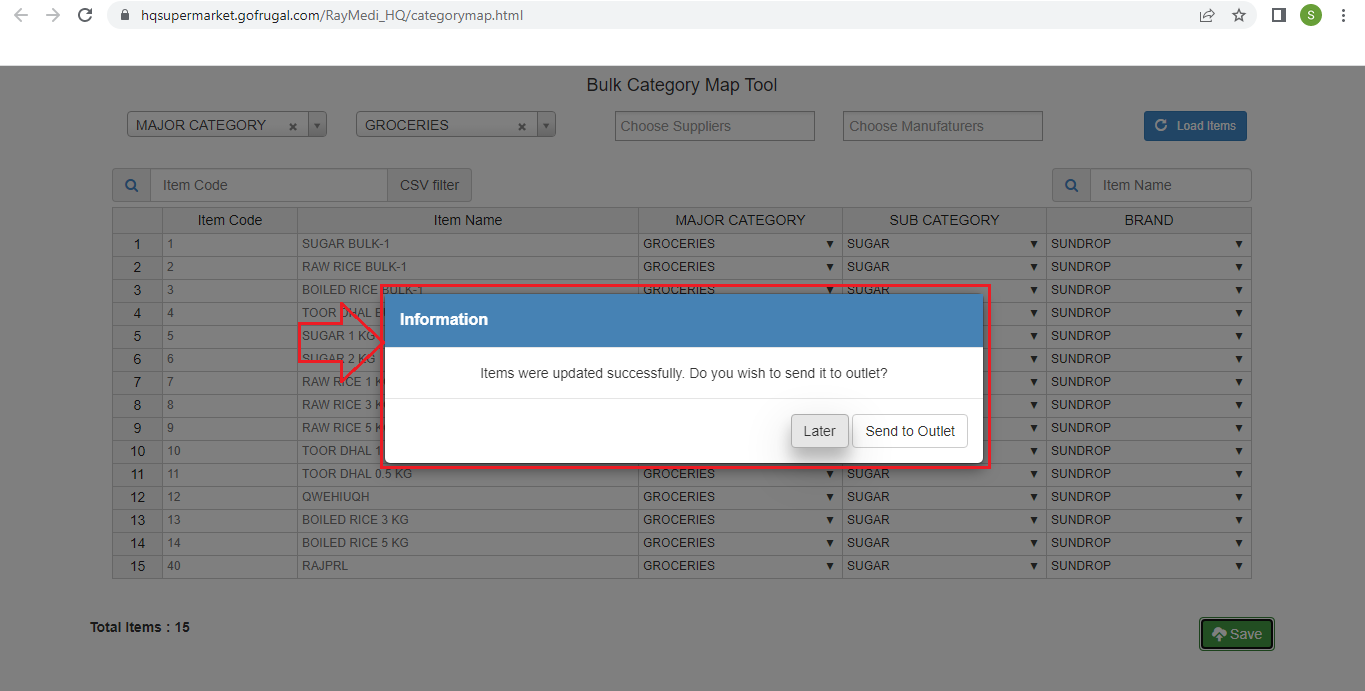Click the browser Back arrow
1365x691 pixels.
[21, 15]
